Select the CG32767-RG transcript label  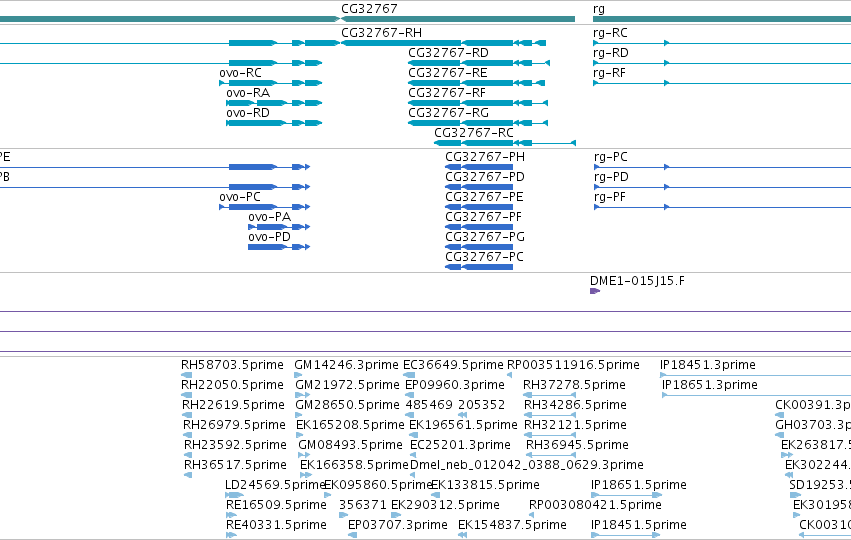(448, 113)
